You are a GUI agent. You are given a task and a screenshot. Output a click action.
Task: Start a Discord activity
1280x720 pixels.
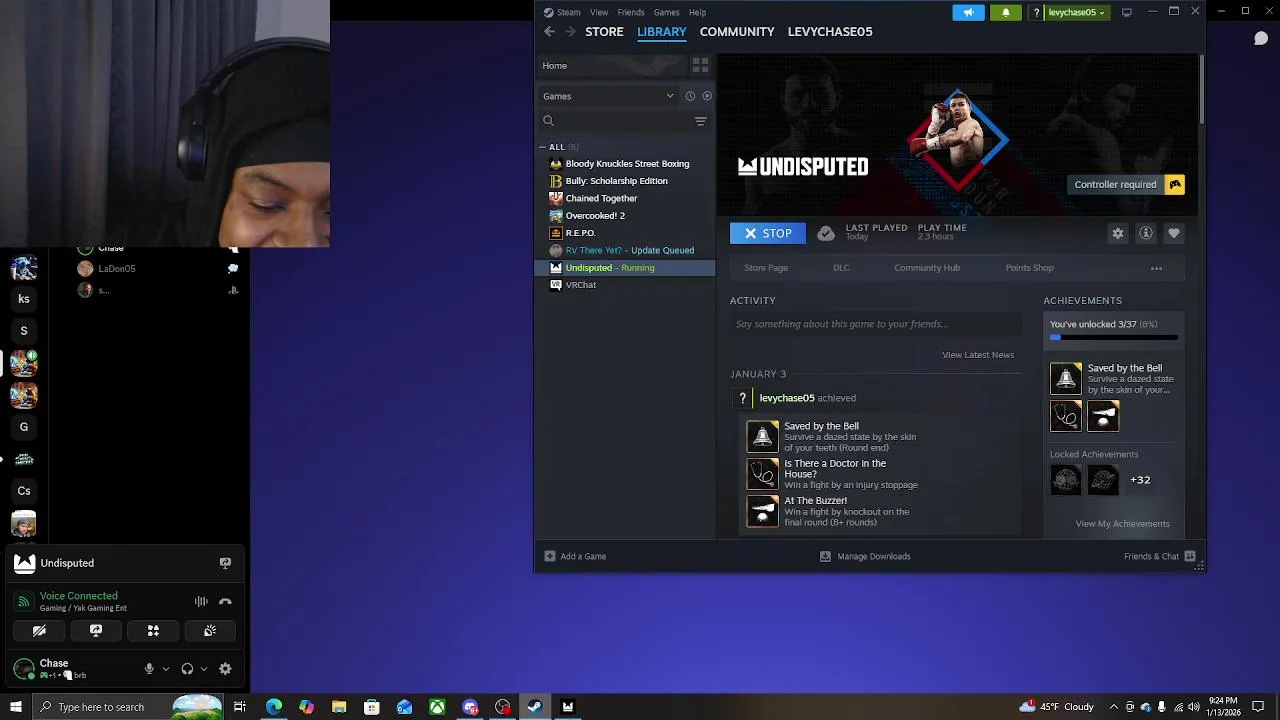pyautogui.click(x=153, y=631)
